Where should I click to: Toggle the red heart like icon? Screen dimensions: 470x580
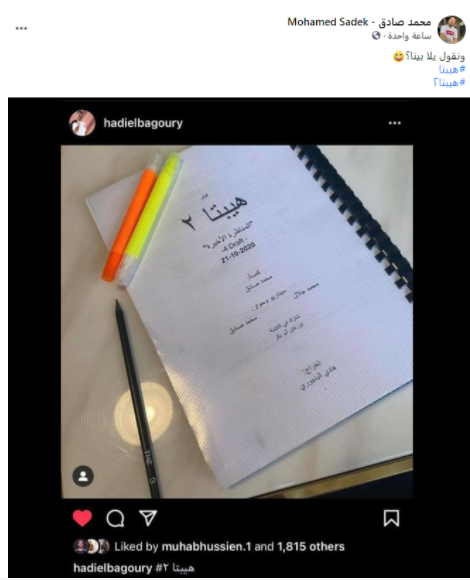coord(82,518)
